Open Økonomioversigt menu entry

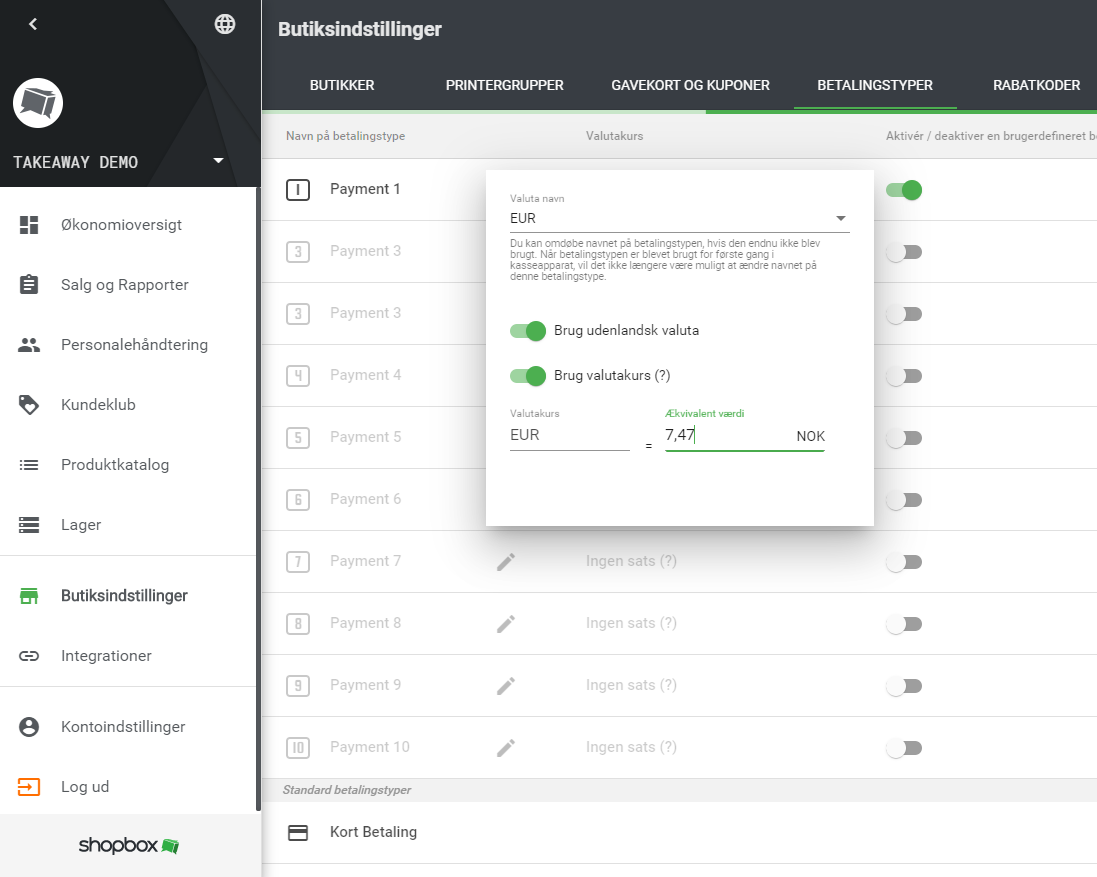pos(121,225)
